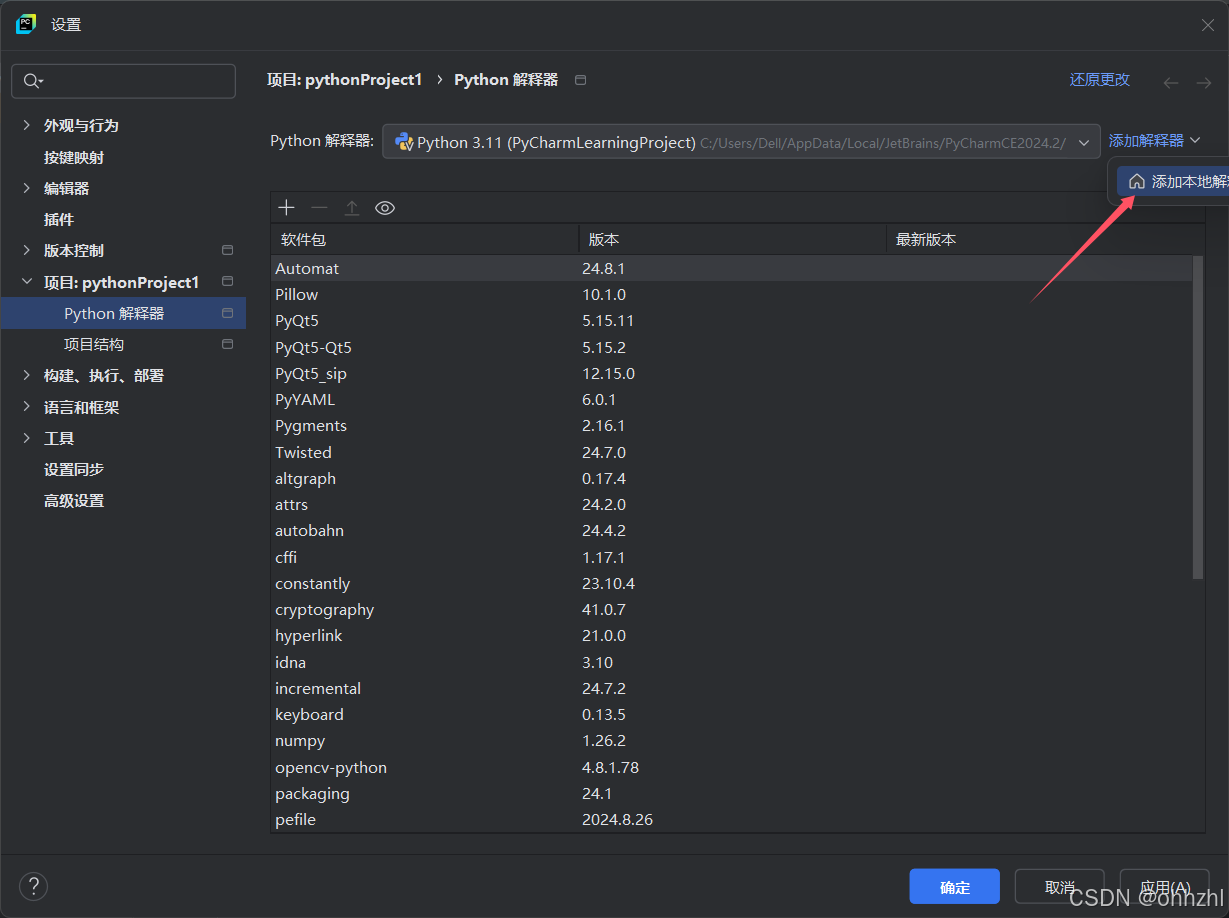Select the hyperlink package row
Viewport: 1229px width, 918px height.
coord(731,636)
